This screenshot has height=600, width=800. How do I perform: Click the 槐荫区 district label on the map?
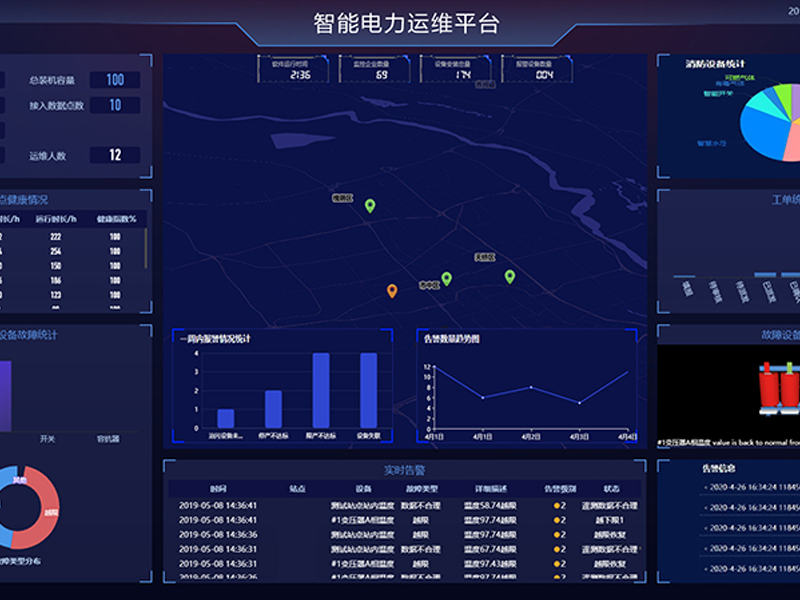tap(342, 198)
